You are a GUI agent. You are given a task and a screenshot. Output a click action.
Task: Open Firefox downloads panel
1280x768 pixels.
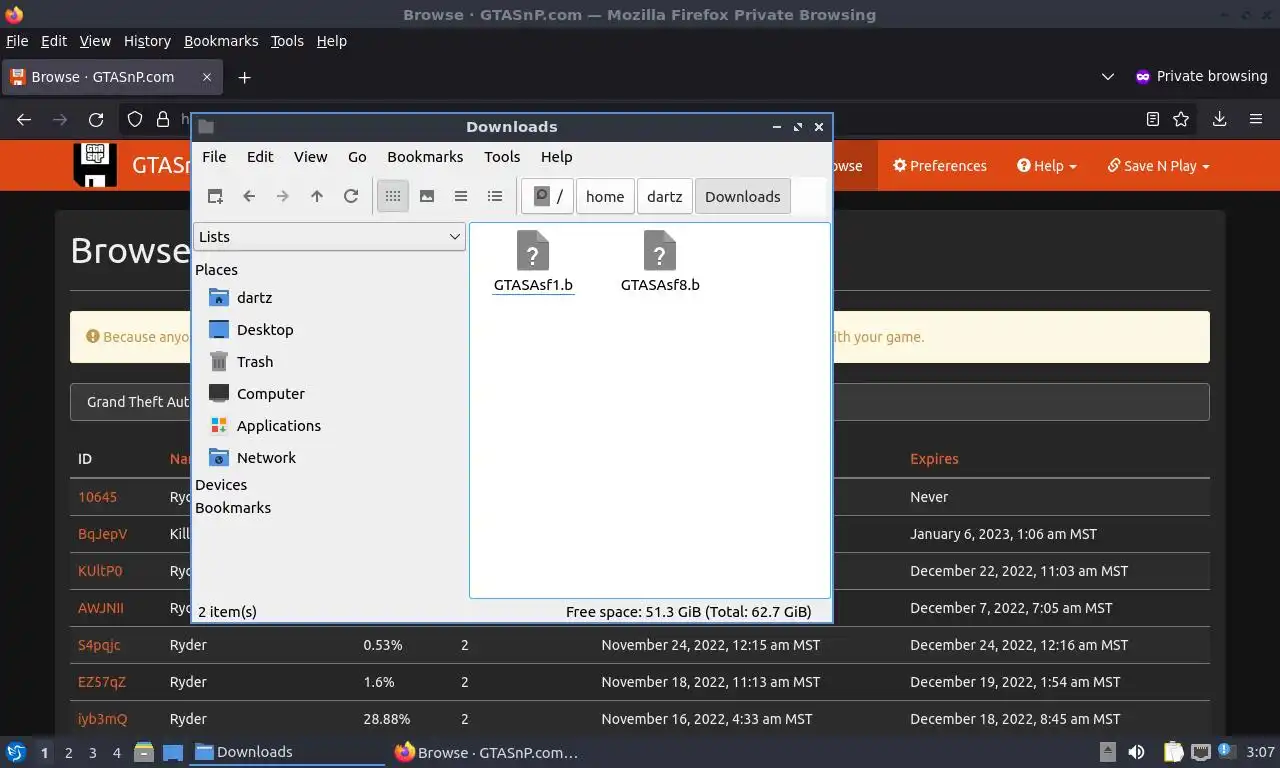coord(1219,119)
